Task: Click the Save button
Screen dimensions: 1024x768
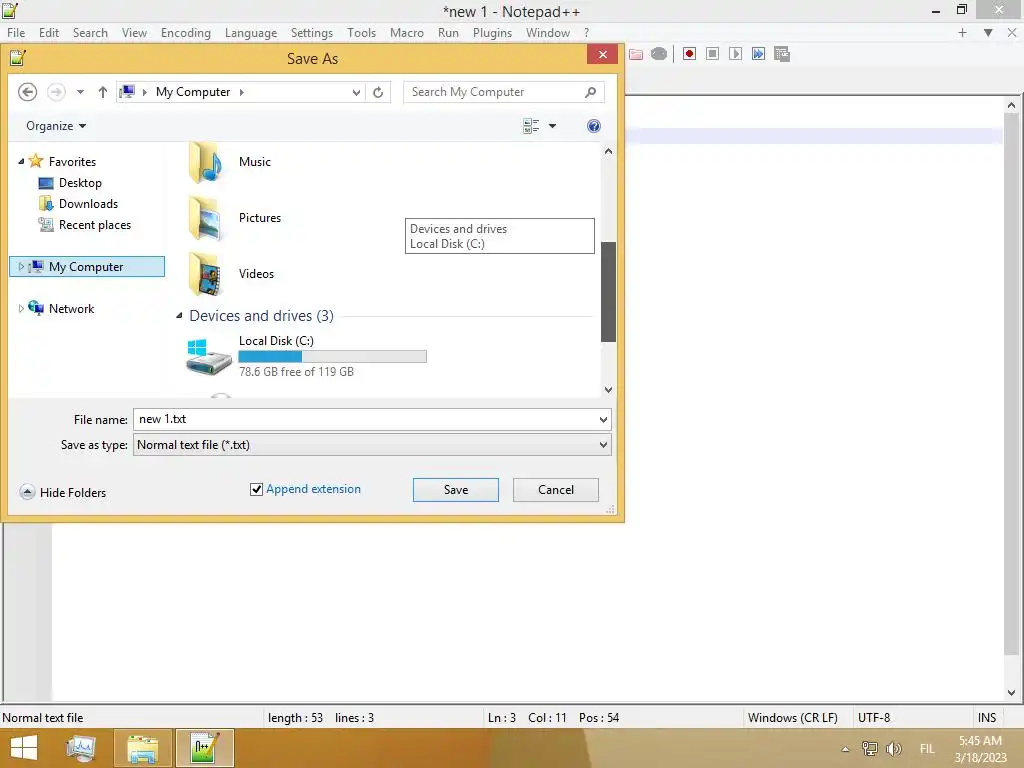Action: [x=456, y=490]
